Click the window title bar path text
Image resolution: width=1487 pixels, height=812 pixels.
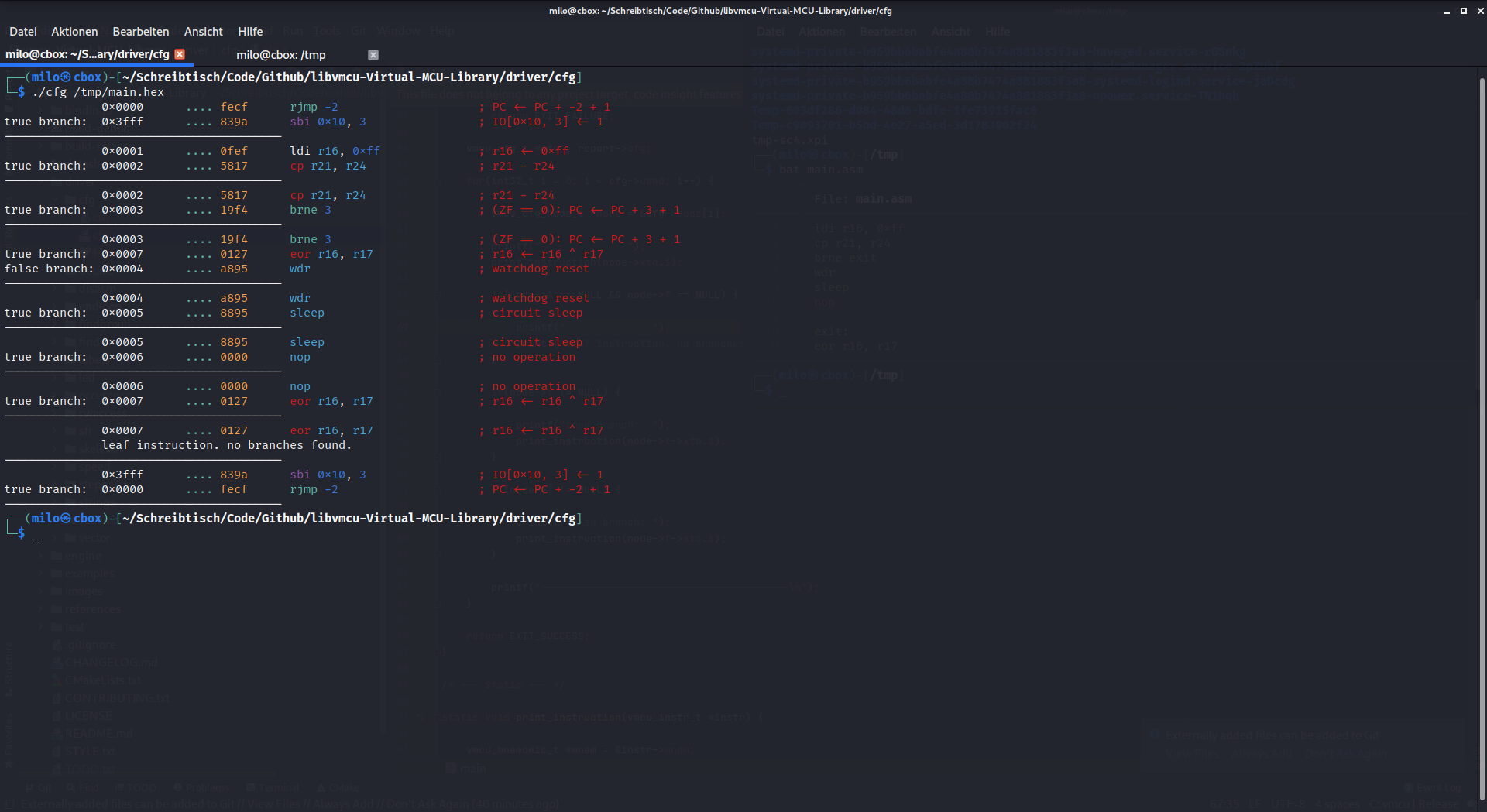[720, 11]
